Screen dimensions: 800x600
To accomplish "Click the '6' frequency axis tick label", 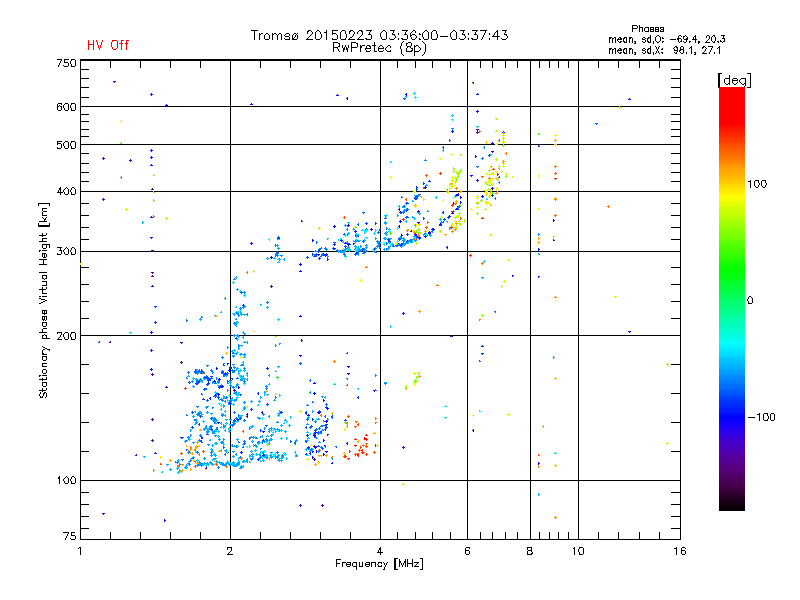I will coord(467,551).
